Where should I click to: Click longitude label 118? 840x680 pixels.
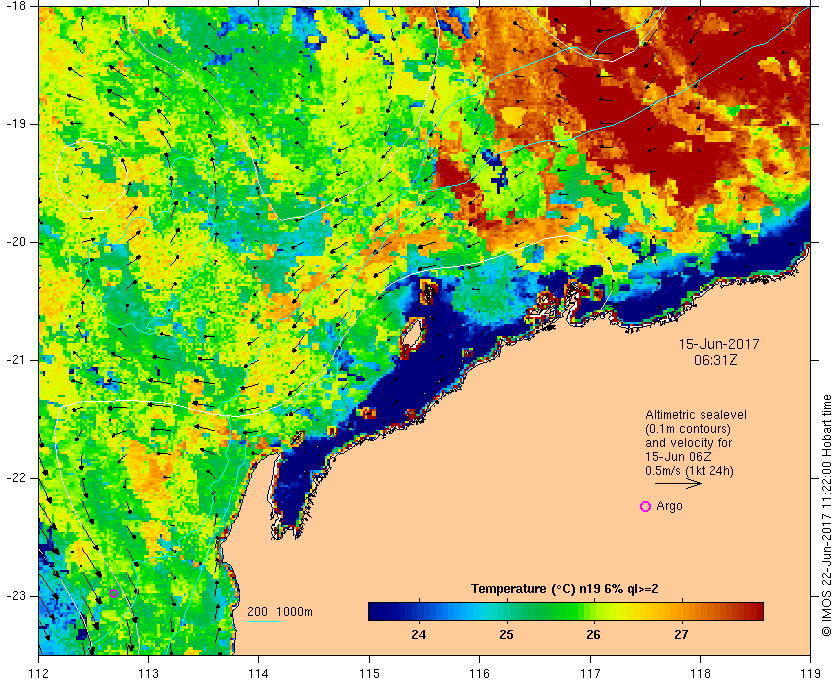tap(700, 673)
